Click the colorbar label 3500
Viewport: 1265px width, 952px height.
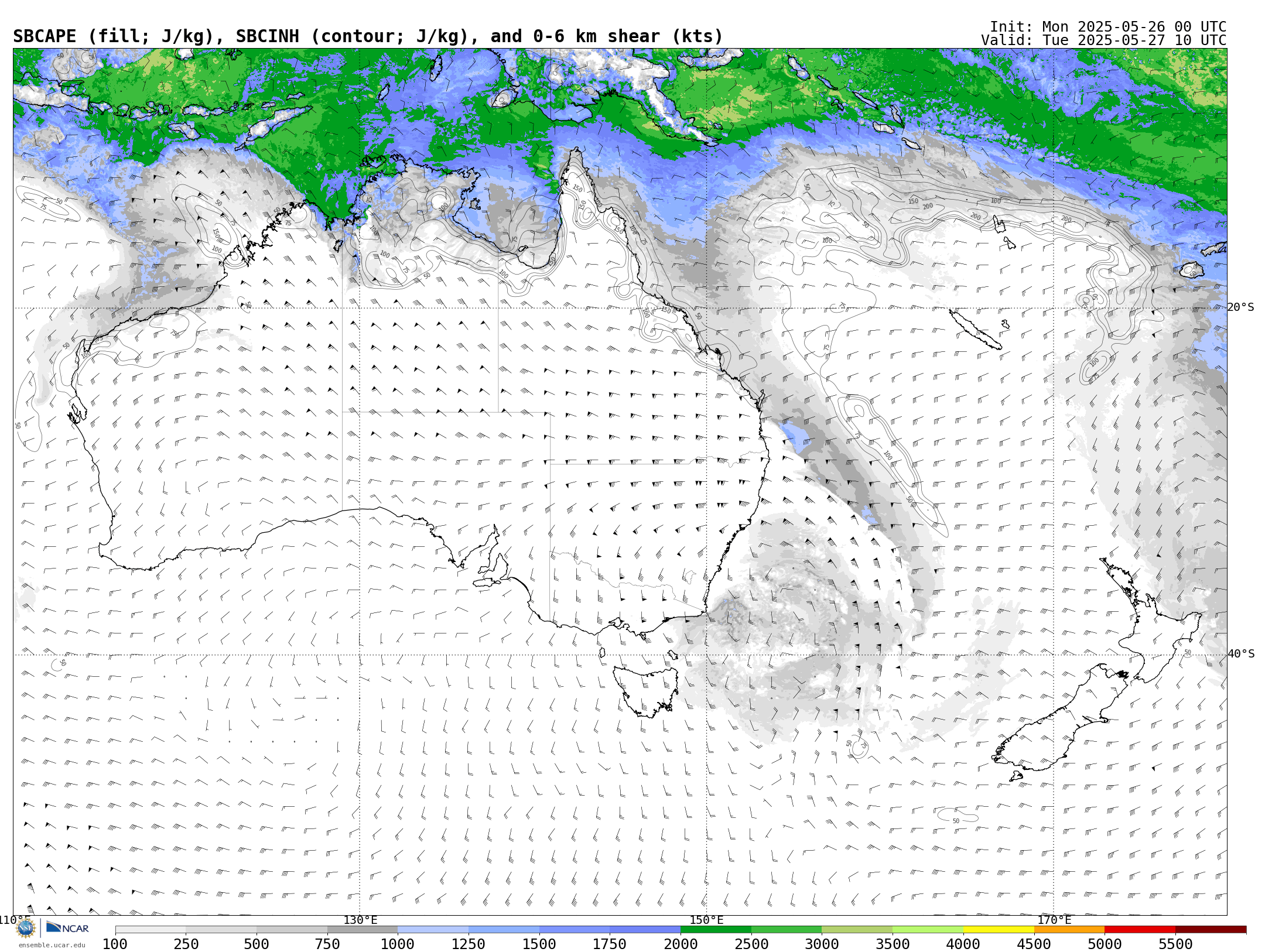[893, 944]
